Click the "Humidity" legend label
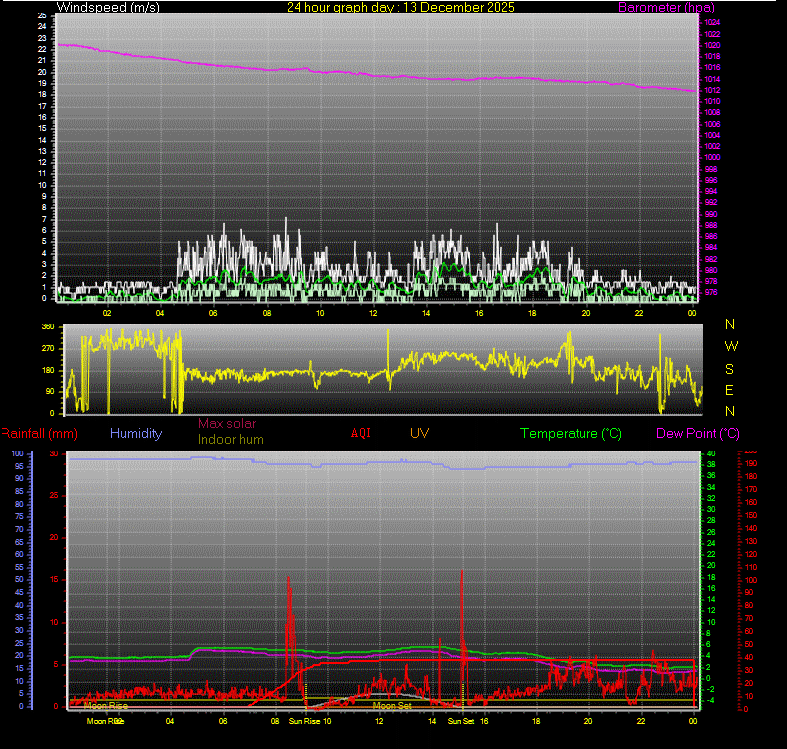Viewport: 787px width, 749px height. 136,433
